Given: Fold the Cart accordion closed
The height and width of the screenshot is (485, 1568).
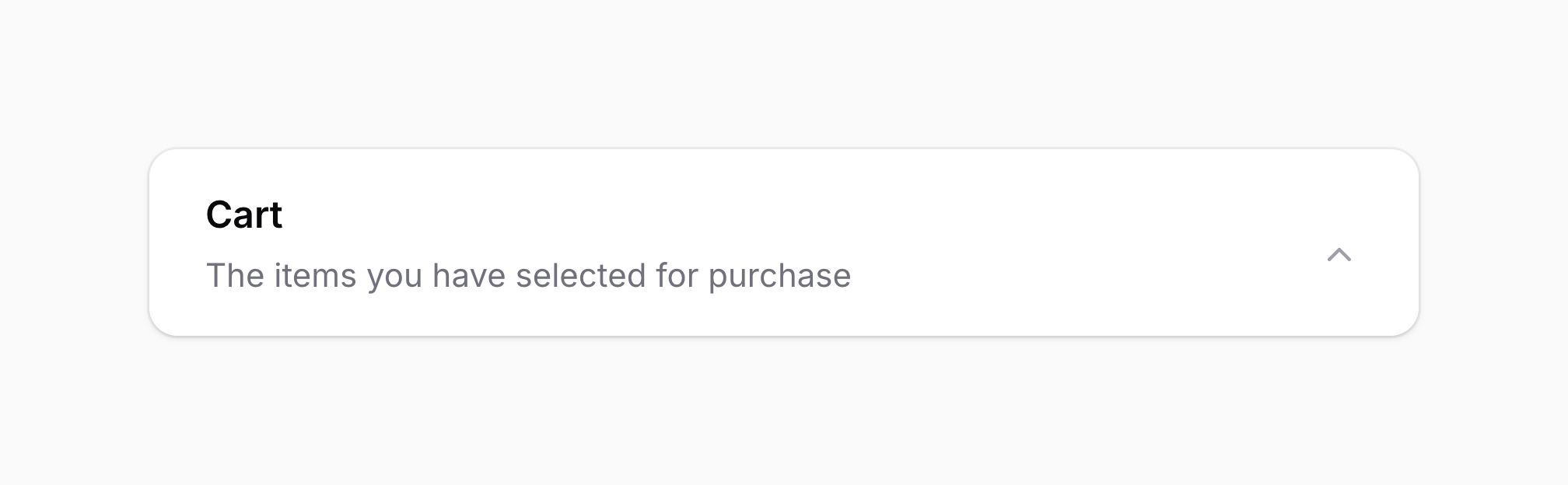Looking at the screenshot, I should [1339, 255].
